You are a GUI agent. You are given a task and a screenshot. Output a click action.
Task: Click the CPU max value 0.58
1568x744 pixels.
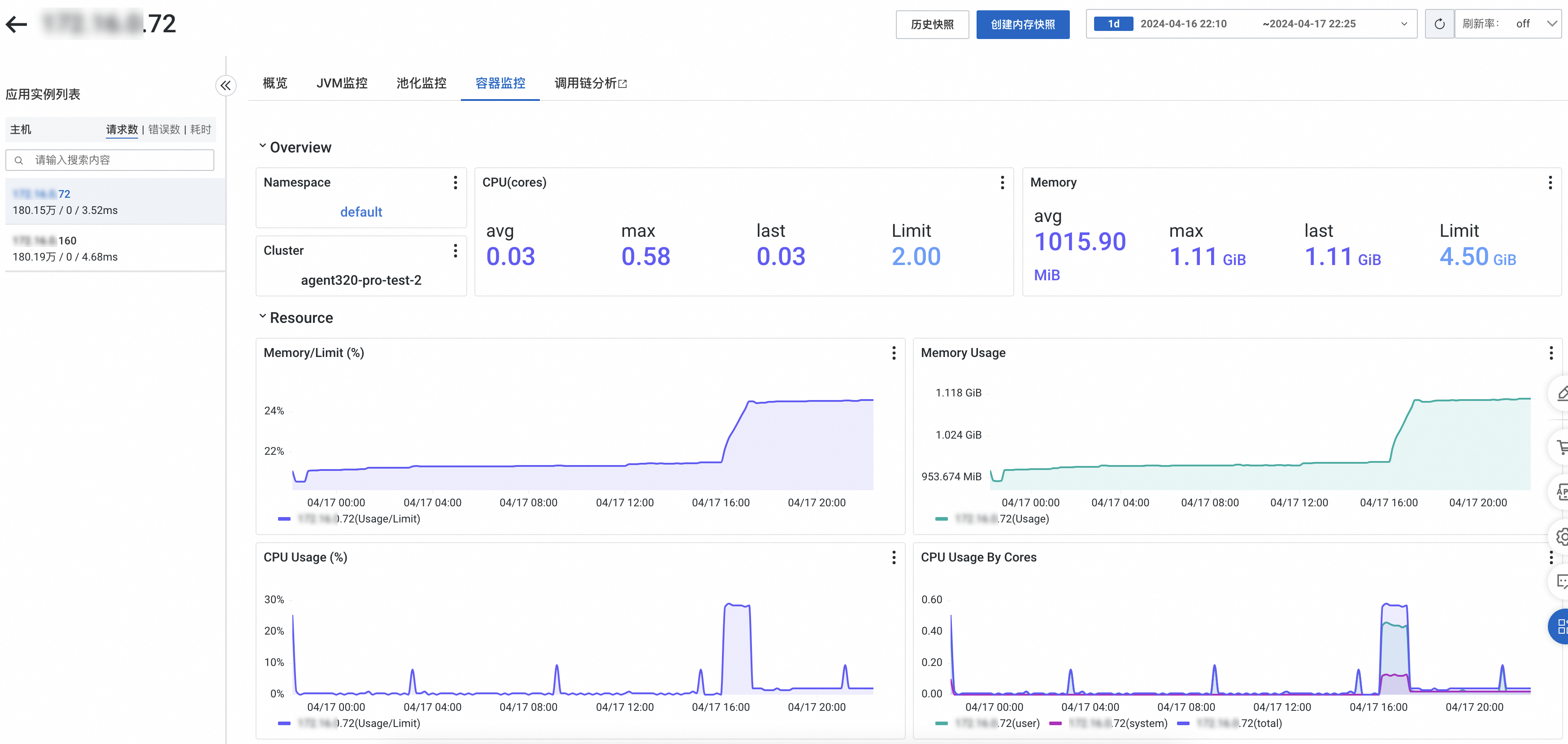coord(645,257)
